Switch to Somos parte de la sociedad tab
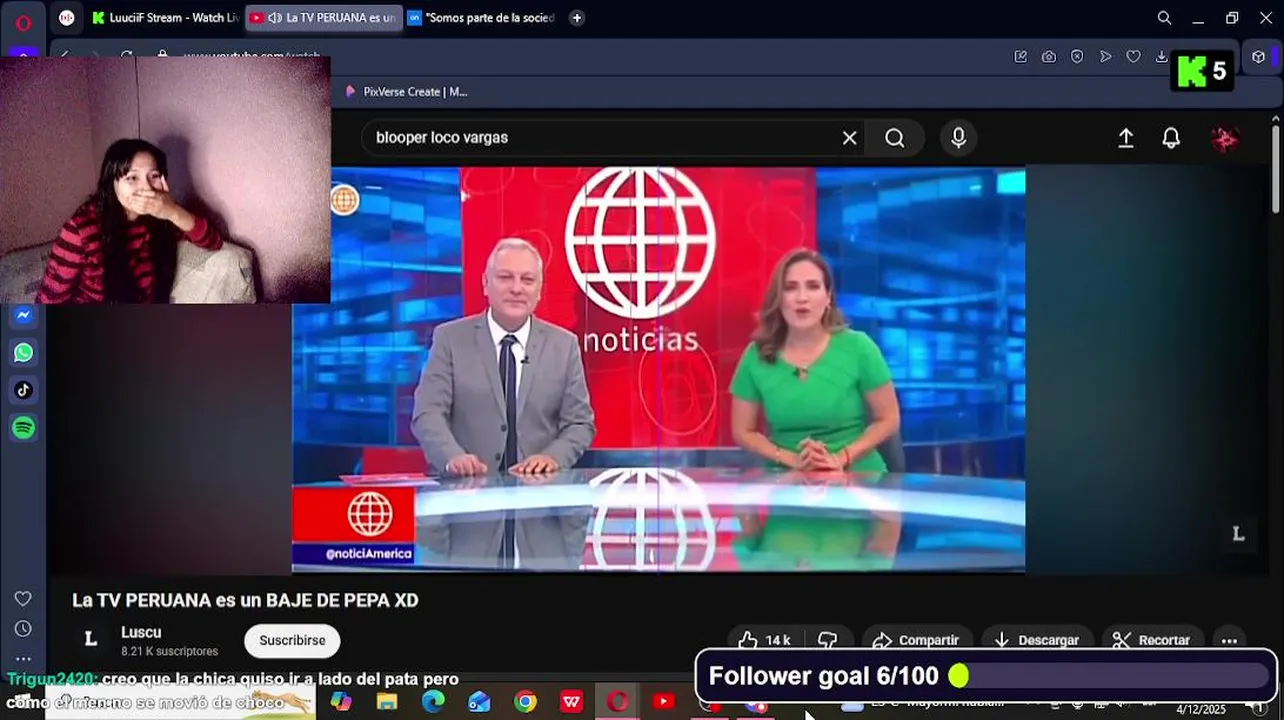1284x720 pixels. point(482,18)
